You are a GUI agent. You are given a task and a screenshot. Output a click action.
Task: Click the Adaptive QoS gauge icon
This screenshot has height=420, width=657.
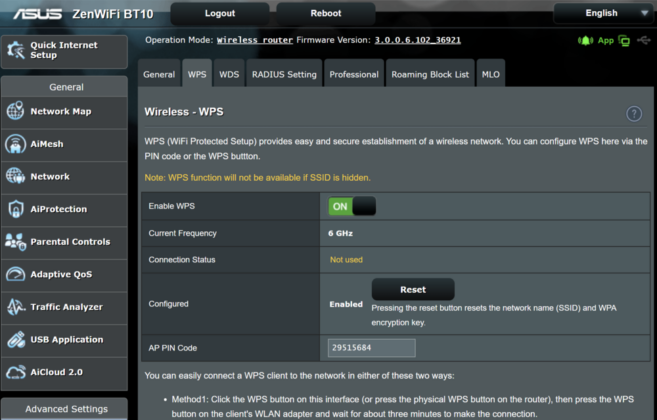pyautogui.click(x=16, y=274)
